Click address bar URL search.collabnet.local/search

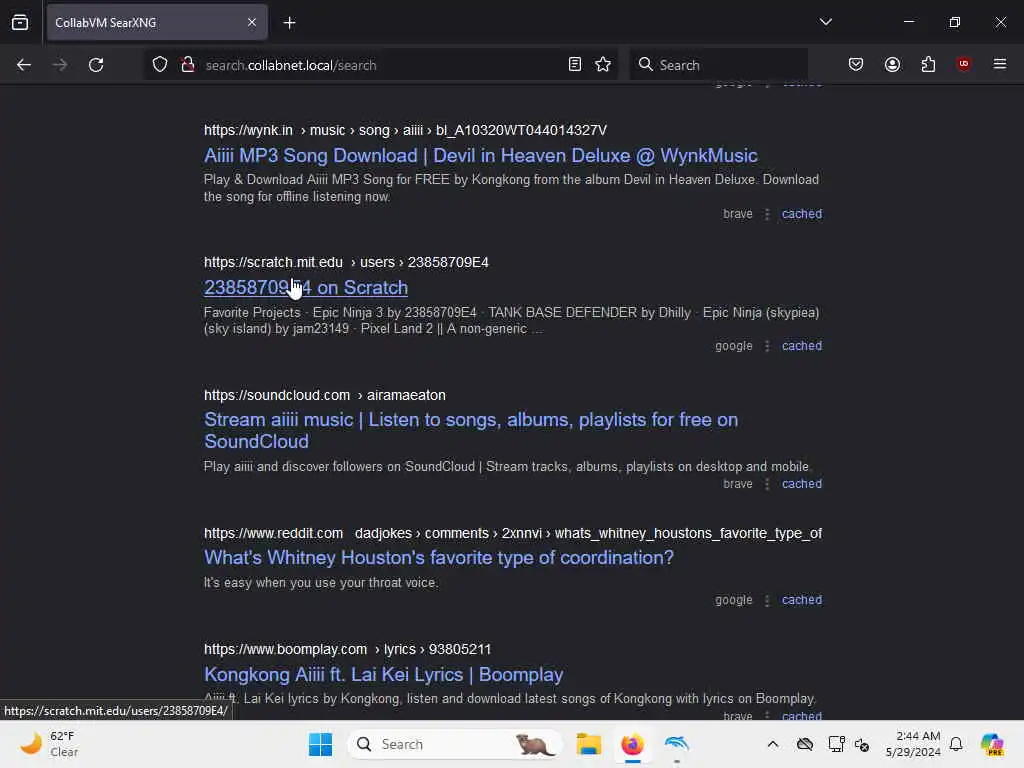pos(291,65)
